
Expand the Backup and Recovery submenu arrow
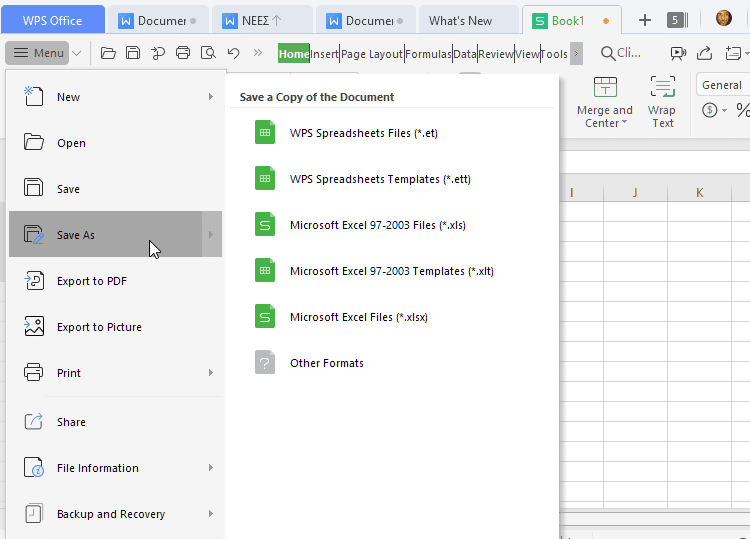(211, 514)
